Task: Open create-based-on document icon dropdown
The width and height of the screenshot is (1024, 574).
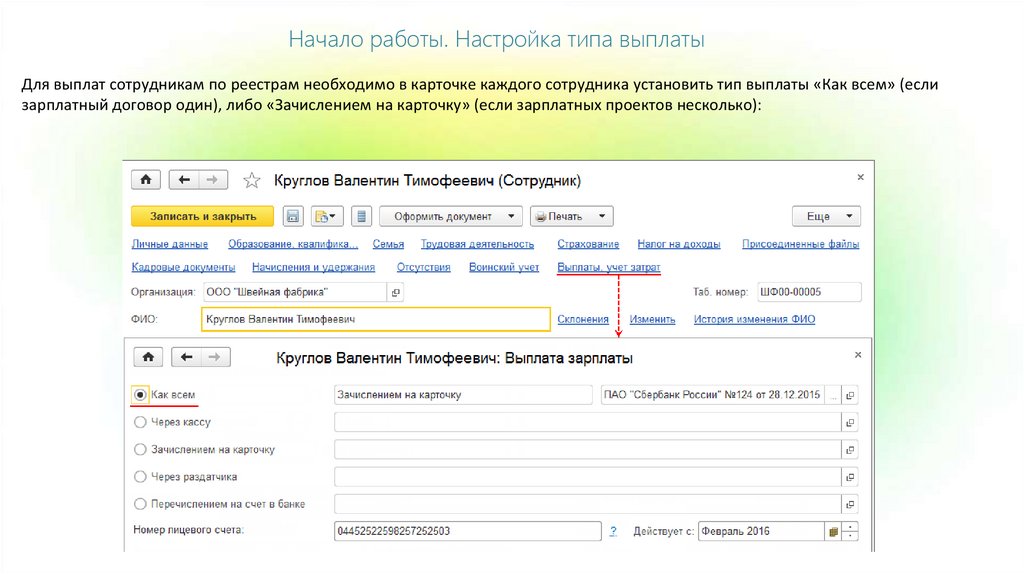Action: (x=325, y=216)
